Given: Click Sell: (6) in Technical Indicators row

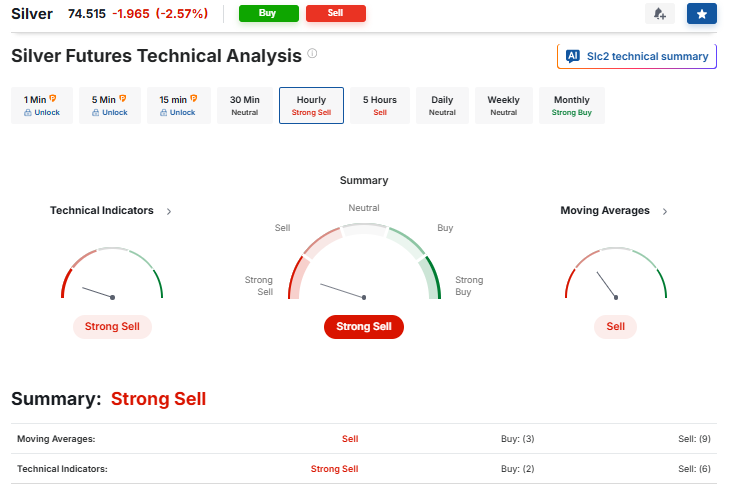Looking at the screenshot, I should click(x=694, y=469).
